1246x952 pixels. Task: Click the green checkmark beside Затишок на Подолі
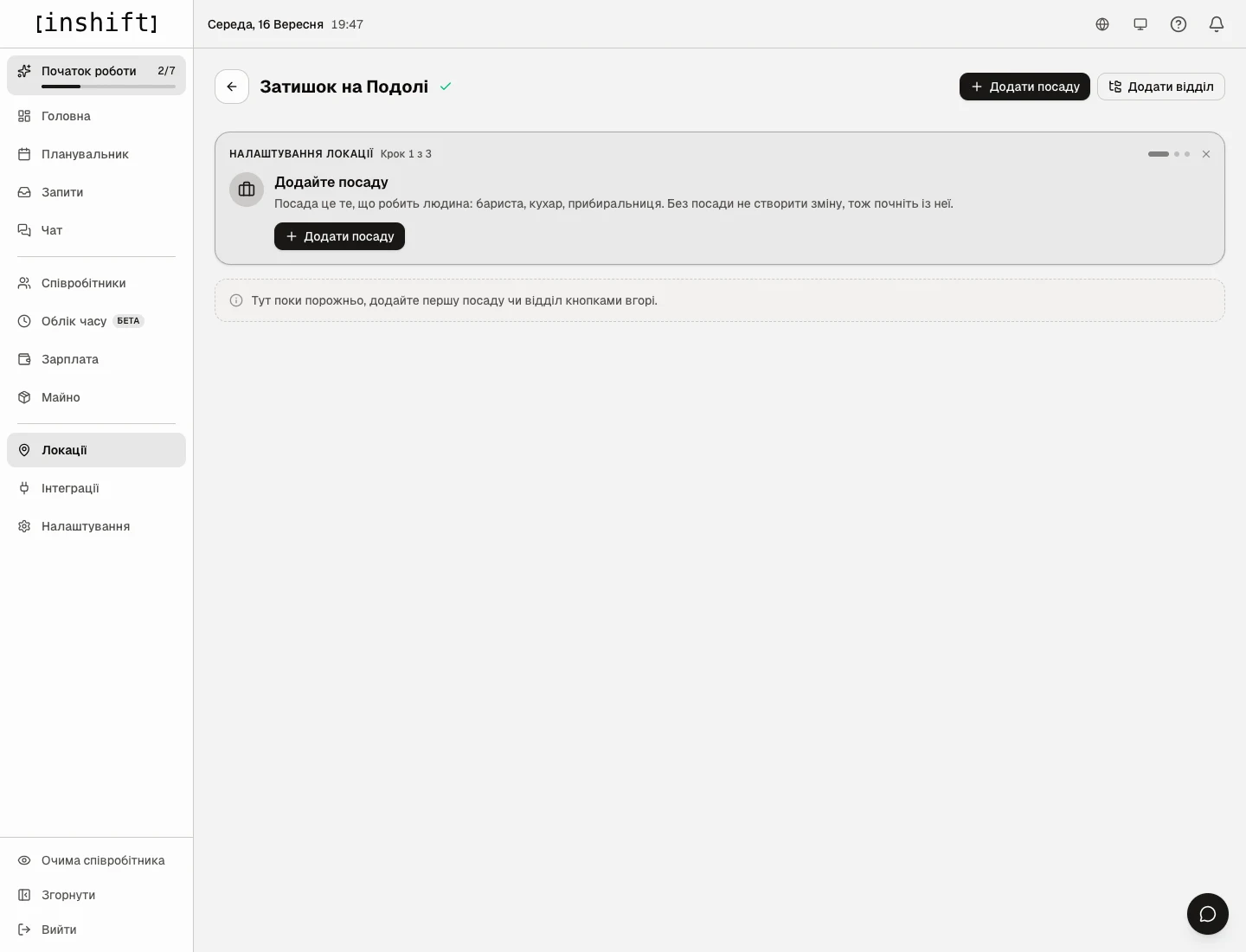[x=446, y=87]
